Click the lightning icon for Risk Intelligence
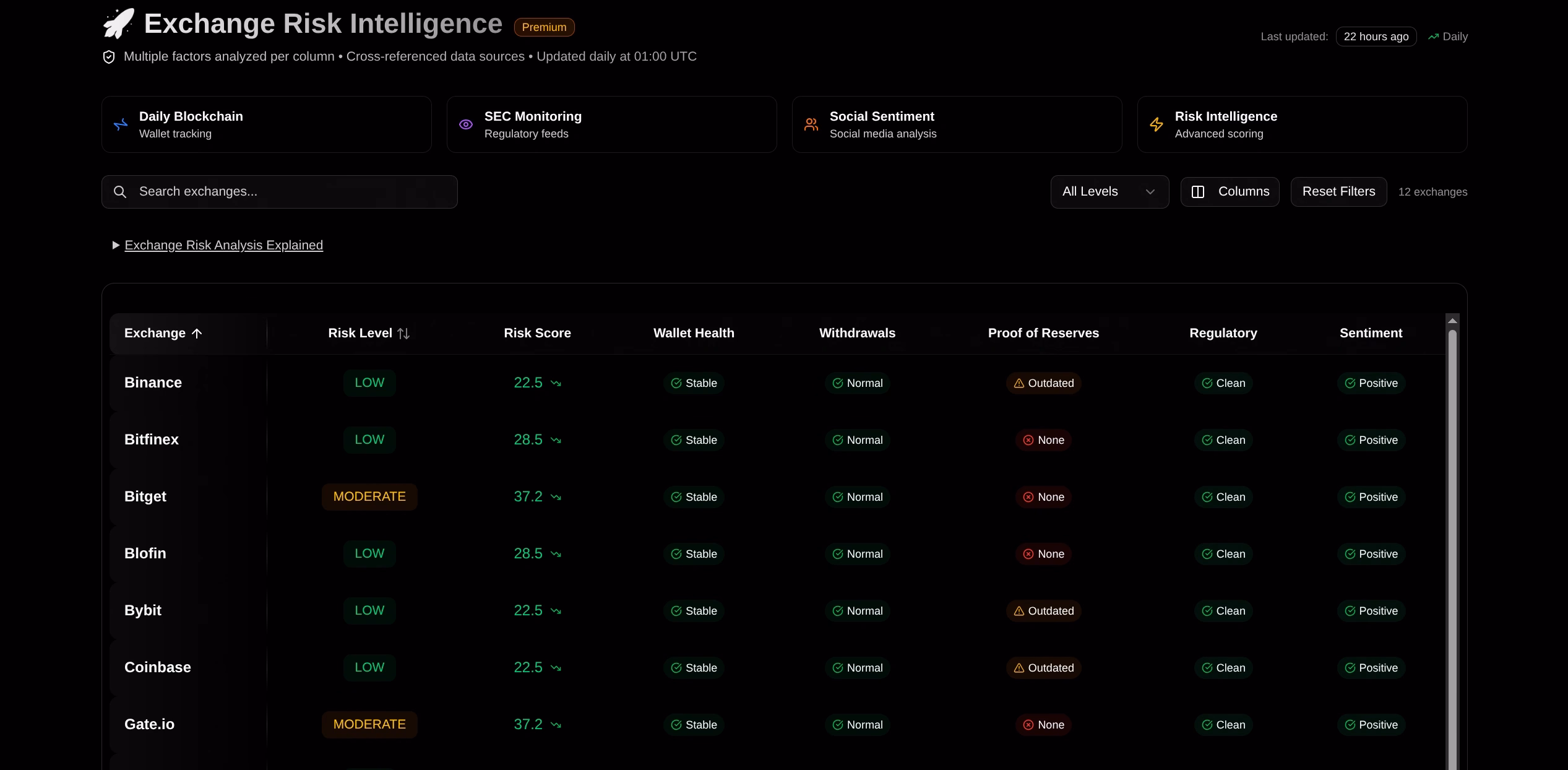Screen dimensions: 1568x770 1156,124
